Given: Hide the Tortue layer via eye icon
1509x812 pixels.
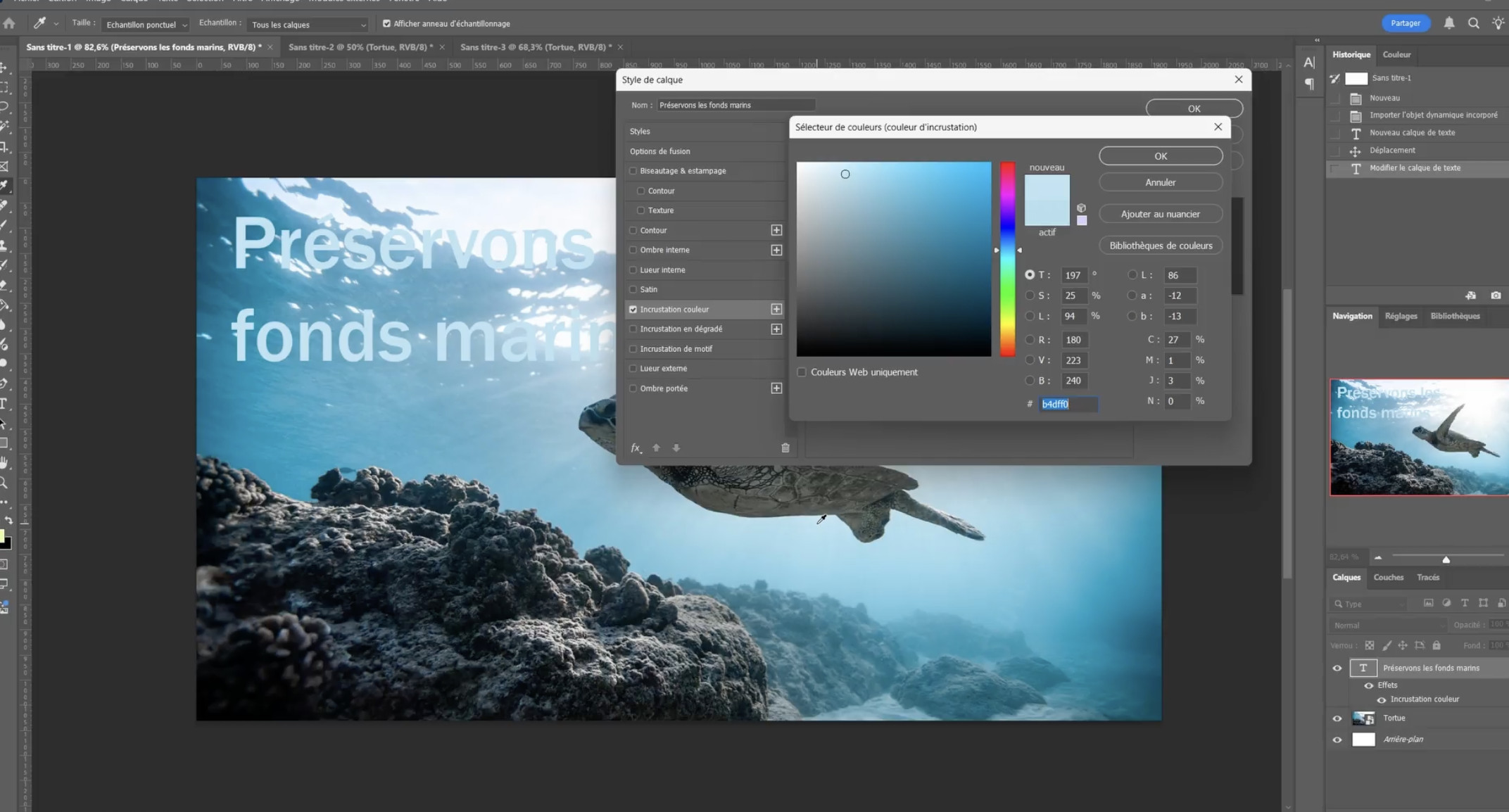Looking at the screenshot, I should (x=1337, y=718).
